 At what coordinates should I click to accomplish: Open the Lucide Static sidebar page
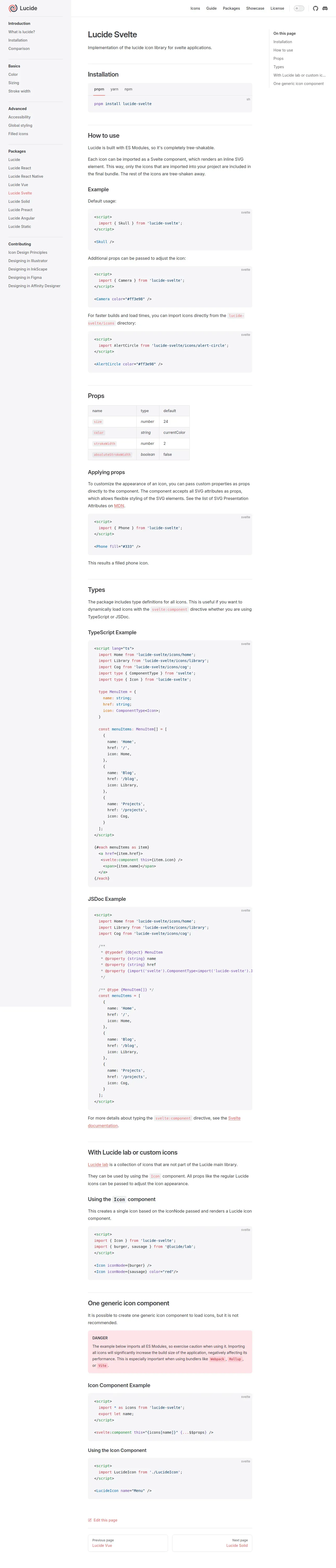tap(20, 226)
